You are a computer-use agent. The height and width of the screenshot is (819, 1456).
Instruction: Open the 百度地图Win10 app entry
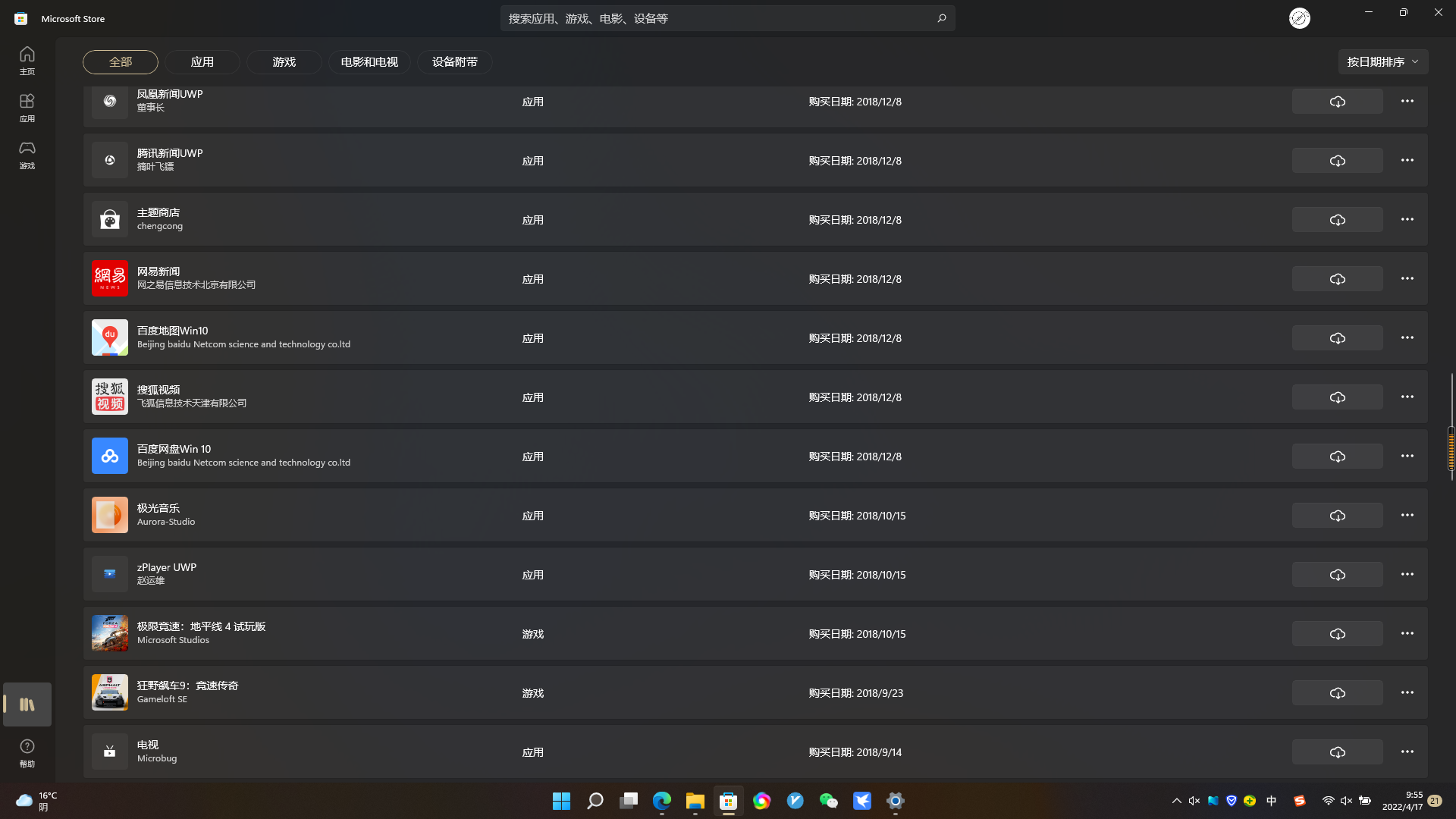point(172,331)
